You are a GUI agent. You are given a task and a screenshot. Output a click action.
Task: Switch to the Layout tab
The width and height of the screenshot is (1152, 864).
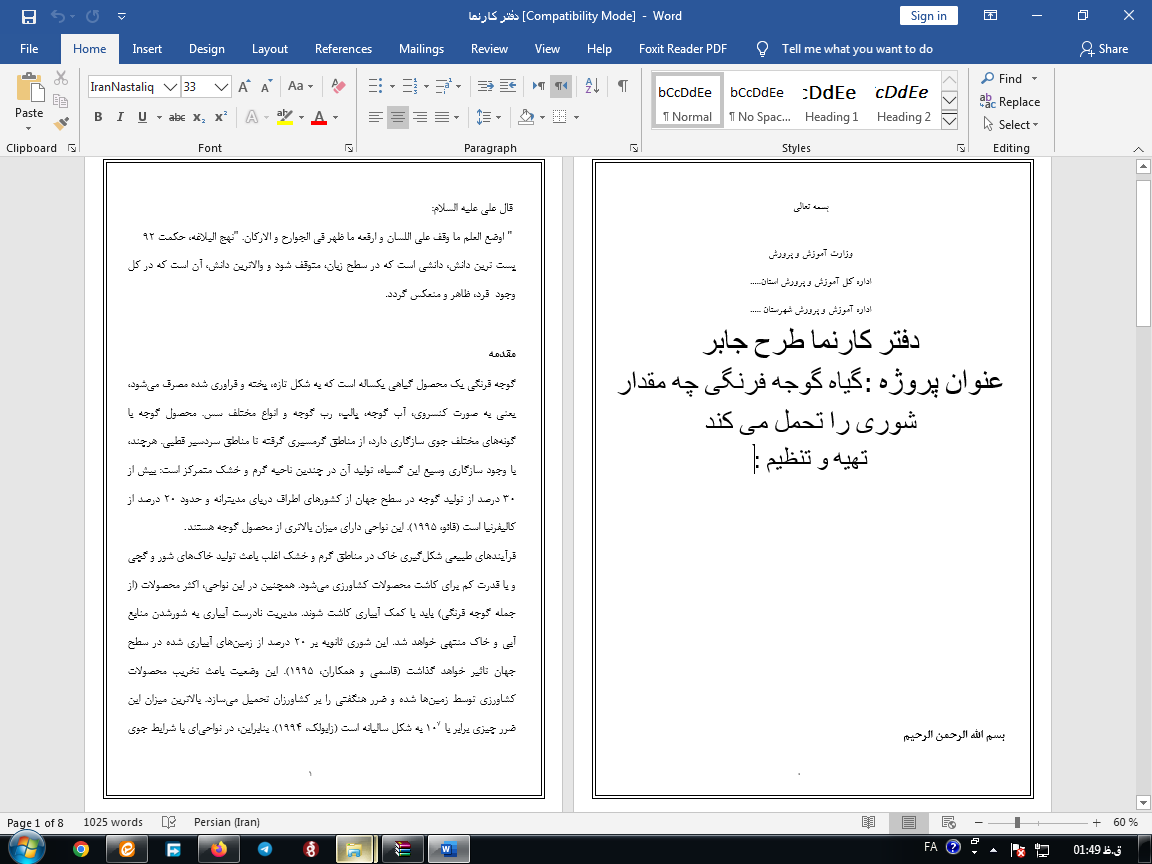pyautogui.click(x=269, y=49)
